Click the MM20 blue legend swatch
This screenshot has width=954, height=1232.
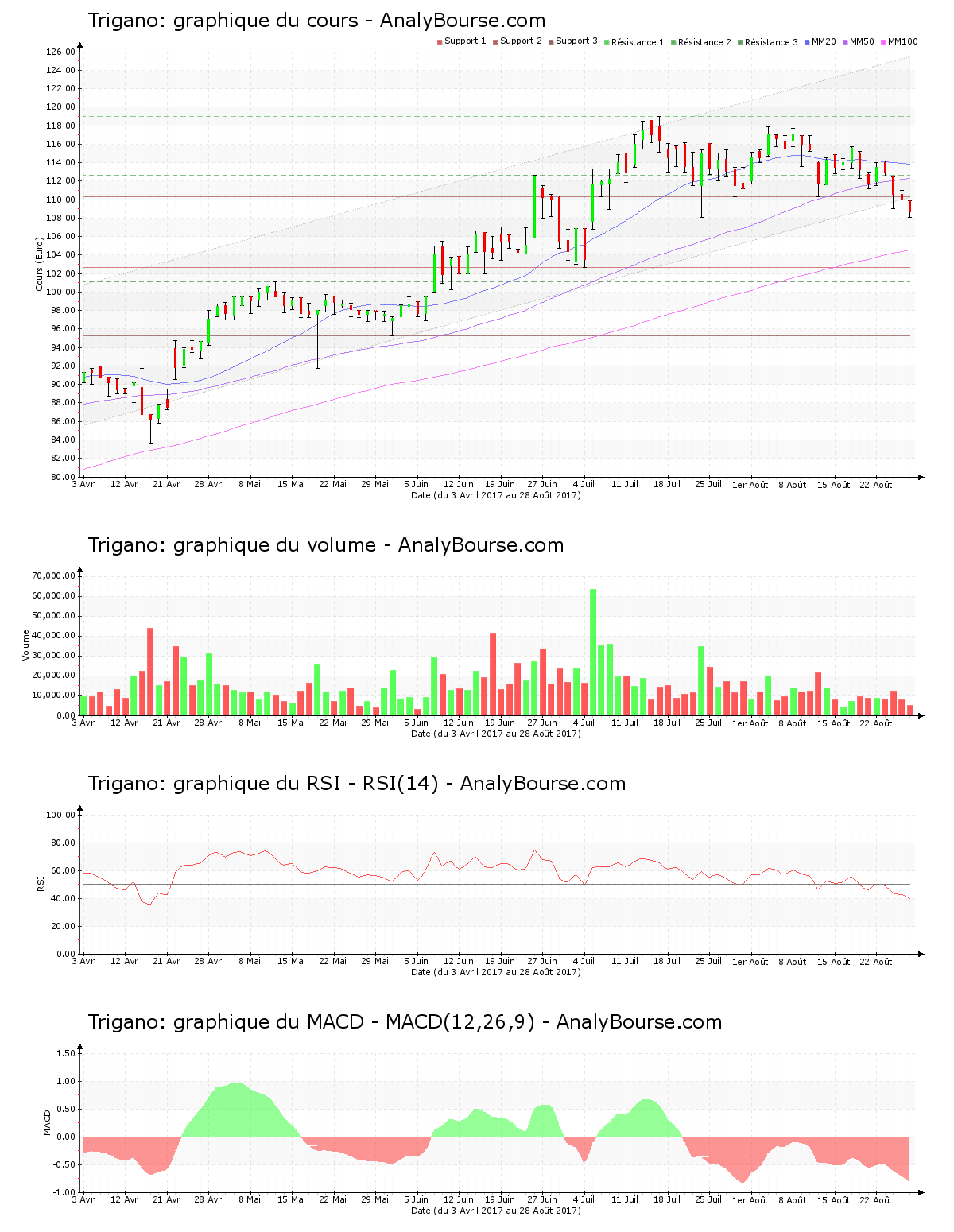point(807,42)
